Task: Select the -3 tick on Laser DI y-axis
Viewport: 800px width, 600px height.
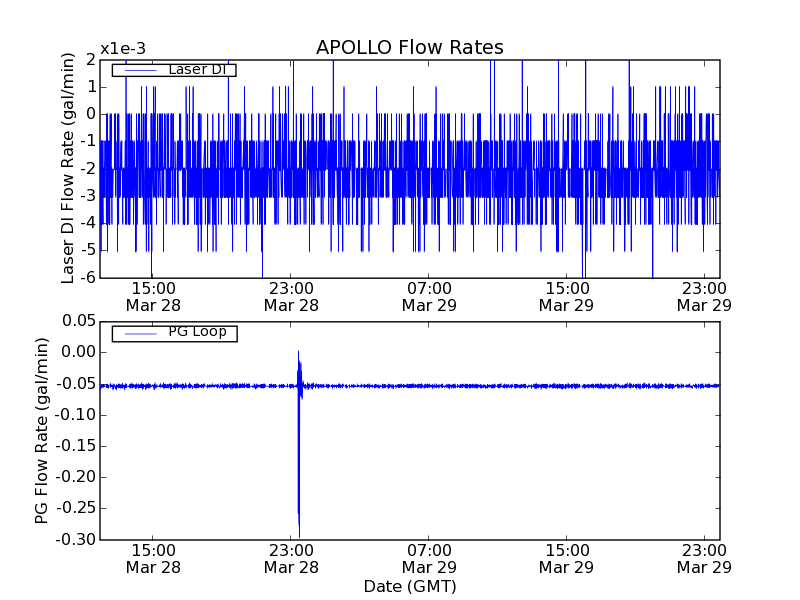Action: click(x=87, y=196)
